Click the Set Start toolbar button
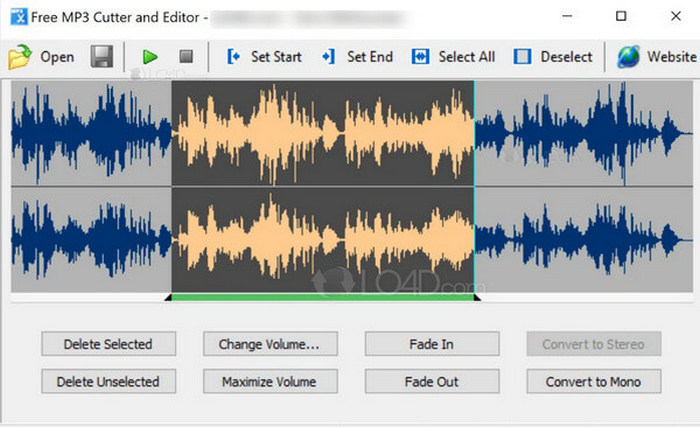700x427 pixels. (264, 57)
